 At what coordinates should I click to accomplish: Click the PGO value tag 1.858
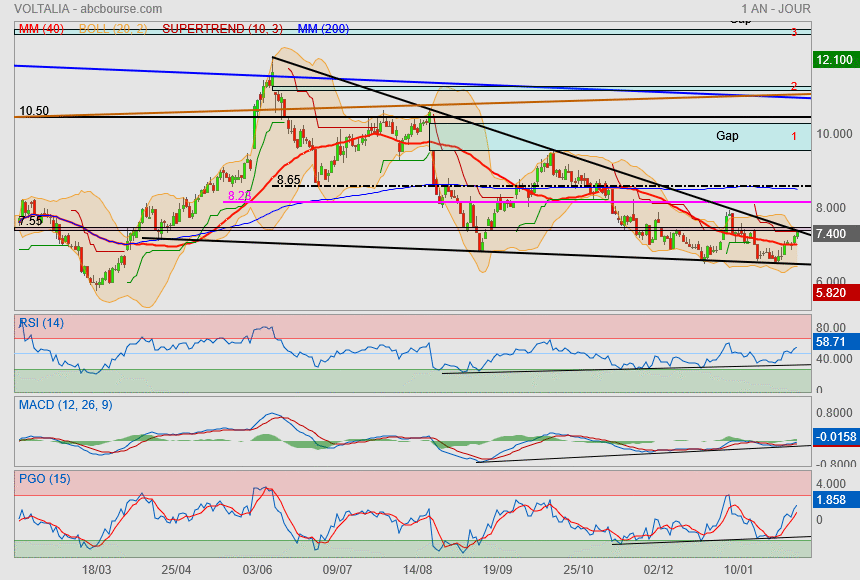click(835, 499)
